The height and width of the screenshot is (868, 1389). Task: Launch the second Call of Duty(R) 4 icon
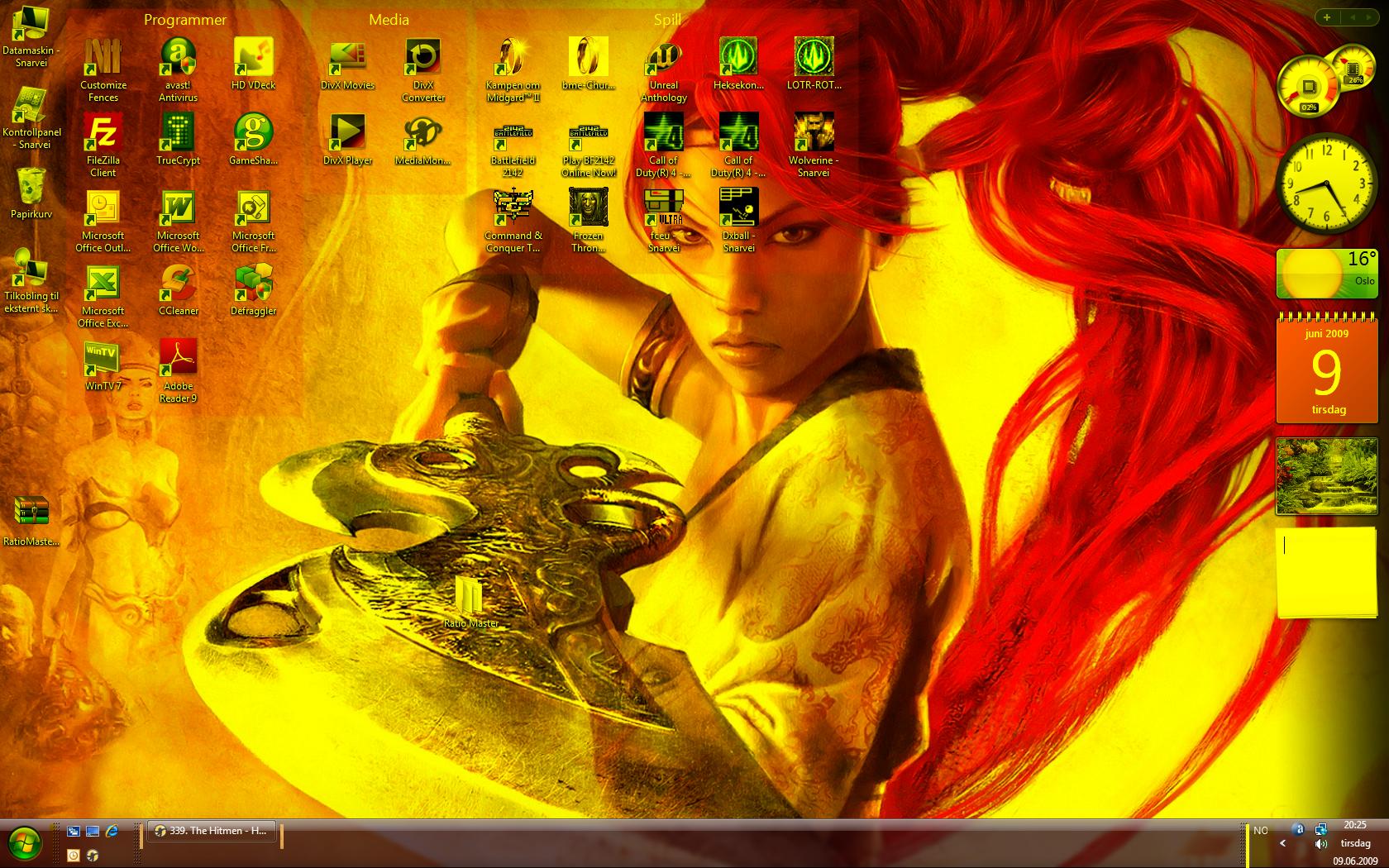[x=738, y=145]
